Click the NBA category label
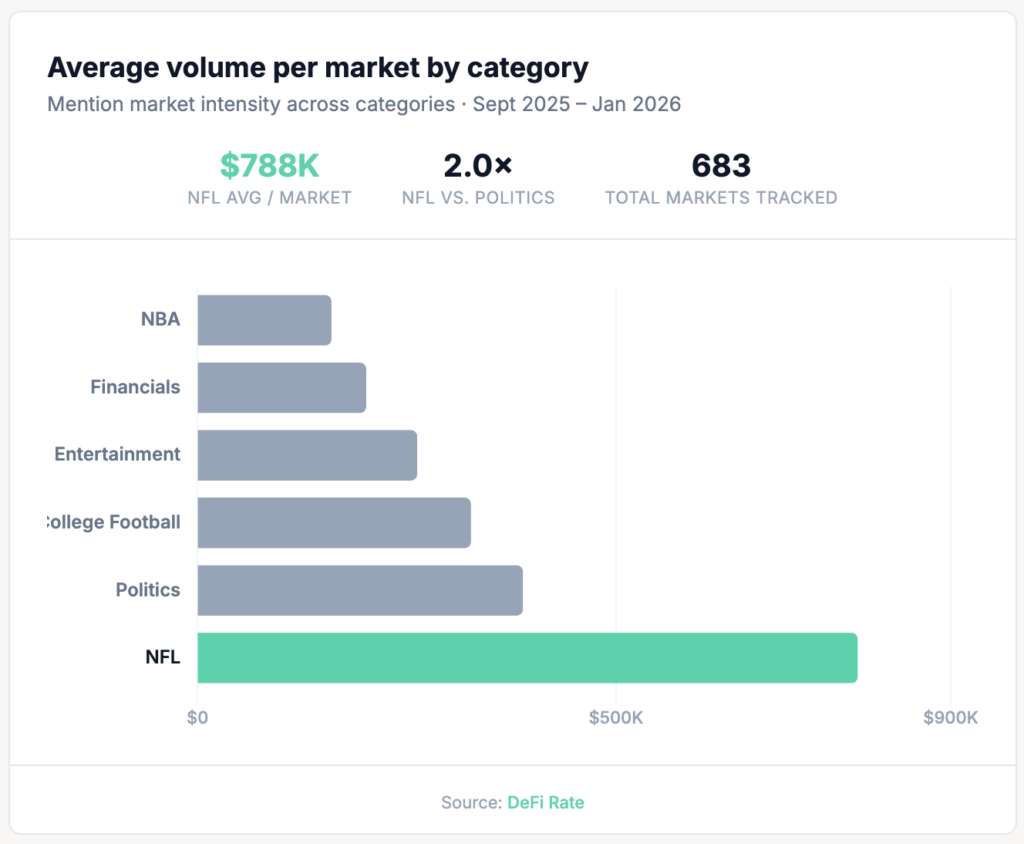 [160, 320]
